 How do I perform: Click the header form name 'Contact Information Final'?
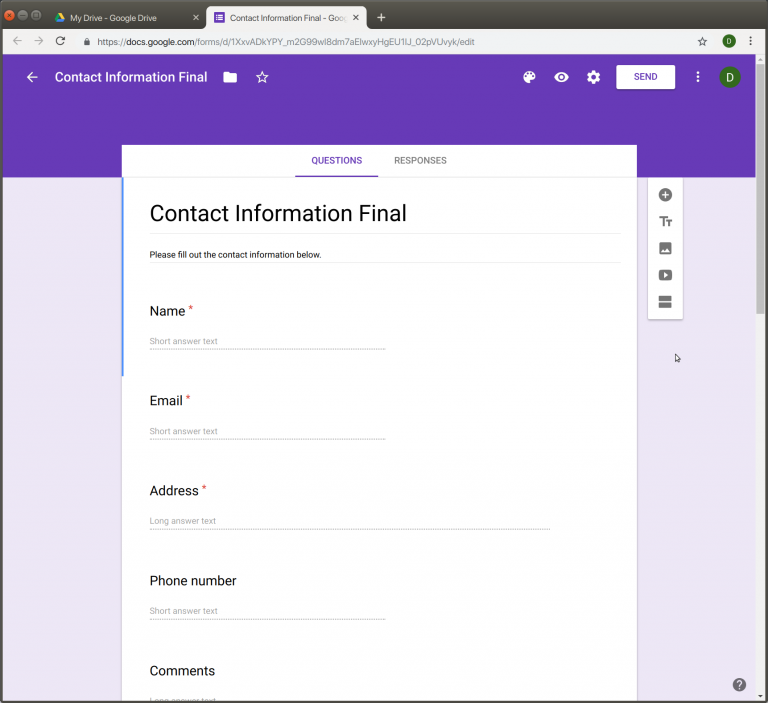131,77
